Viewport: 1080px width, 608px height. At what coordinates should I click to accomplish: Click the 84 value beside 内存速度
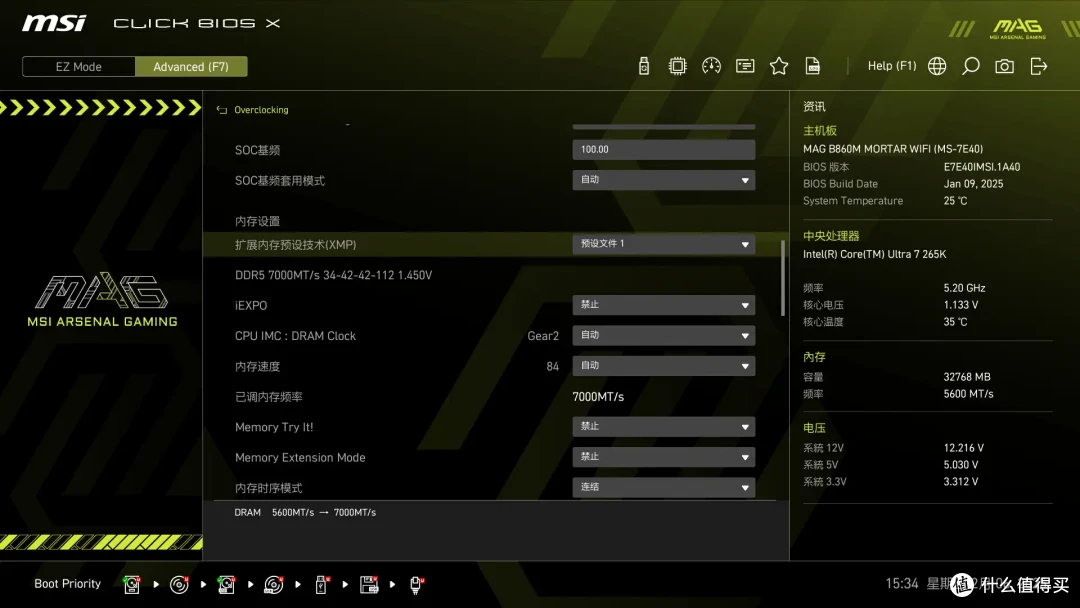(552, 366)
